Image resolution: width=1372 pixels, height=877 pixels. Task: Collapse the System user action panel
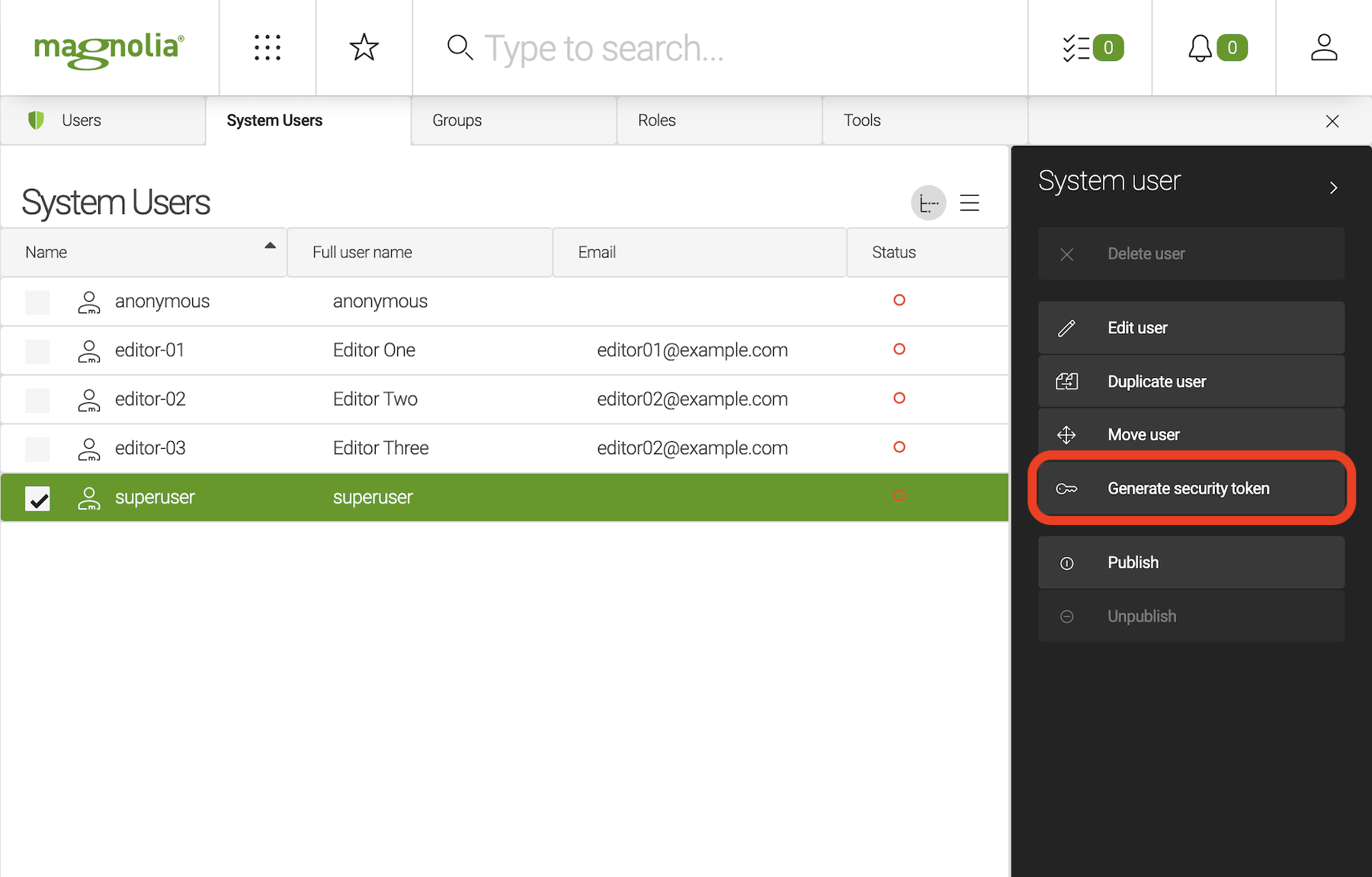(x=1333, y=187)
